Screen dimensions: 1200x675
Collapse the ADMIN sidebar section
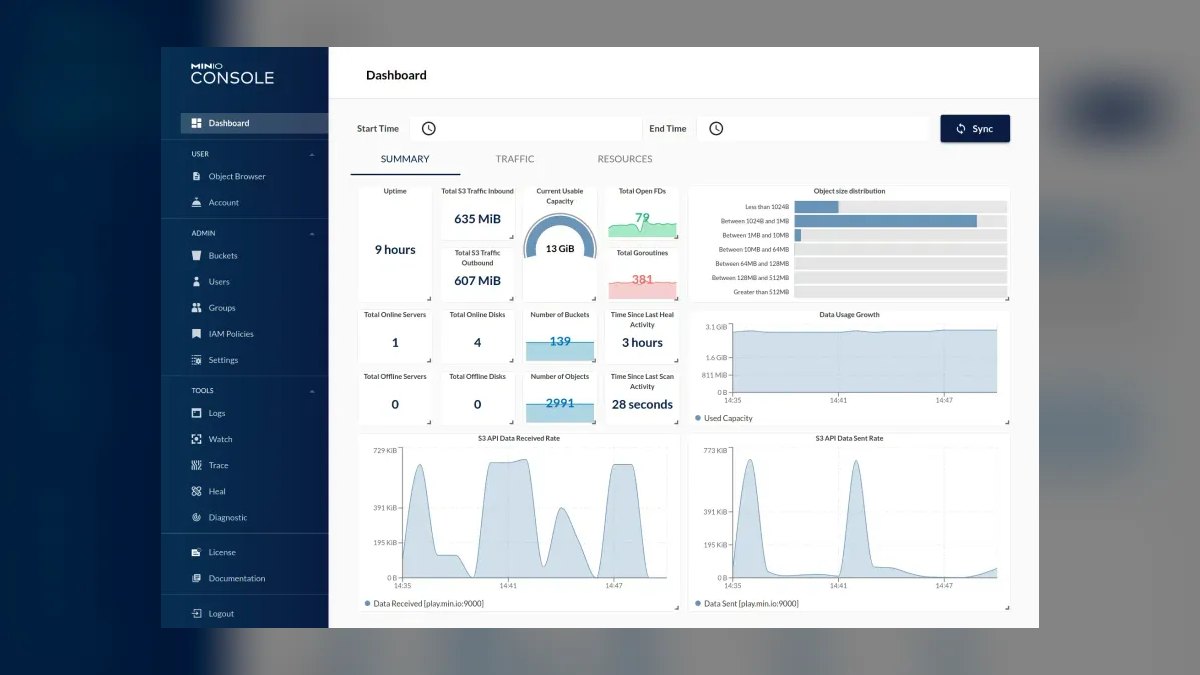click(312, 233)
